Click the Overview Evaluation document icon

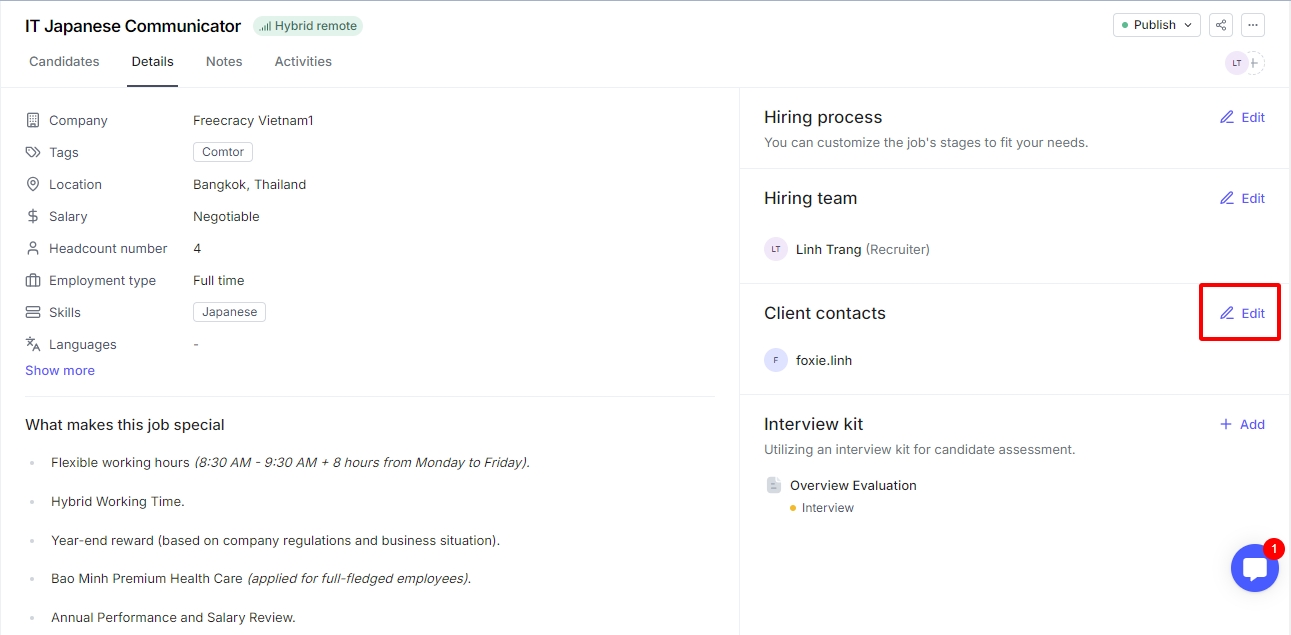(773, 485)
